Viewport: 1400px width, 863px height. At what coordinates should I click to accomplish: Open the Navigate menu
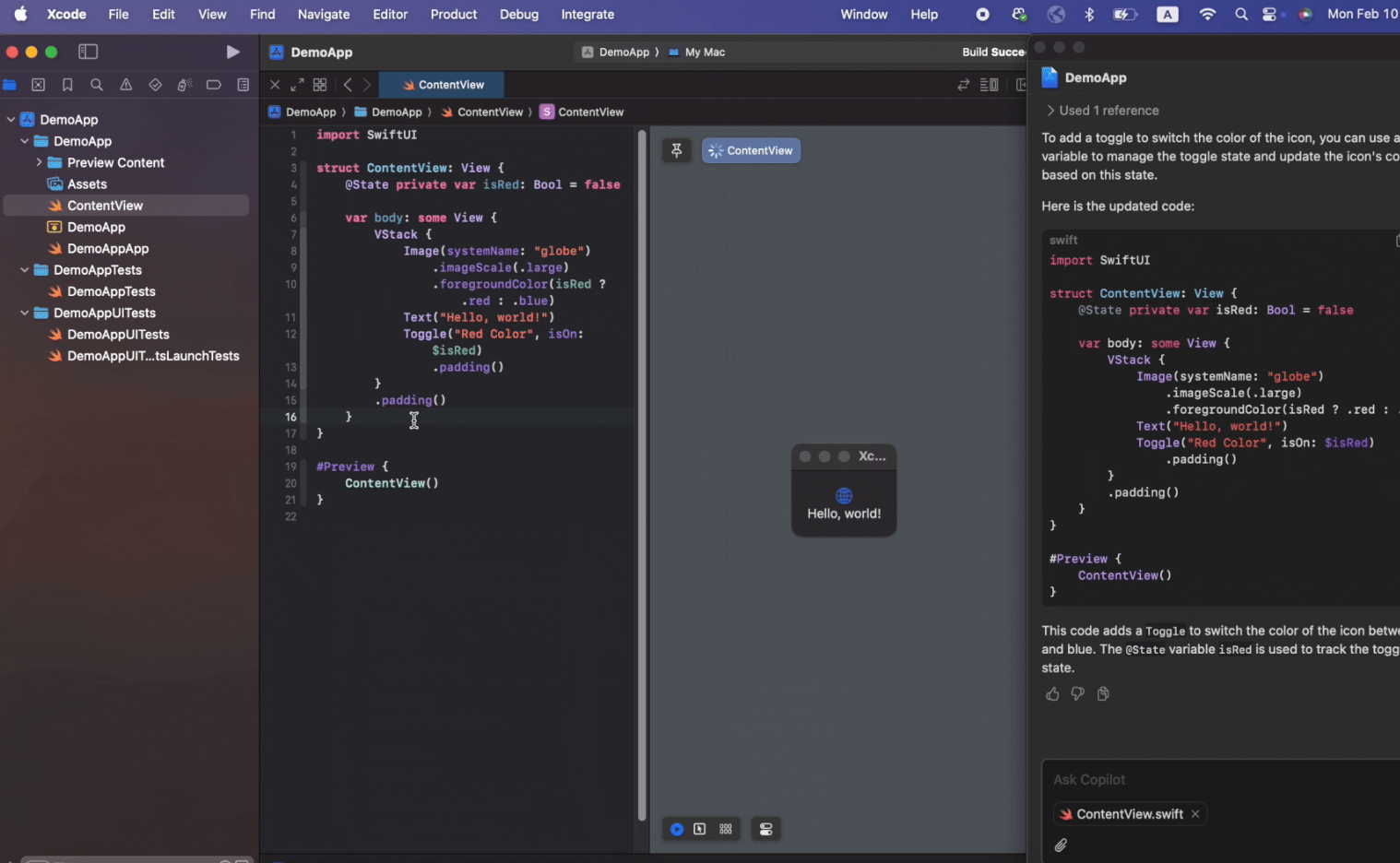324,15
